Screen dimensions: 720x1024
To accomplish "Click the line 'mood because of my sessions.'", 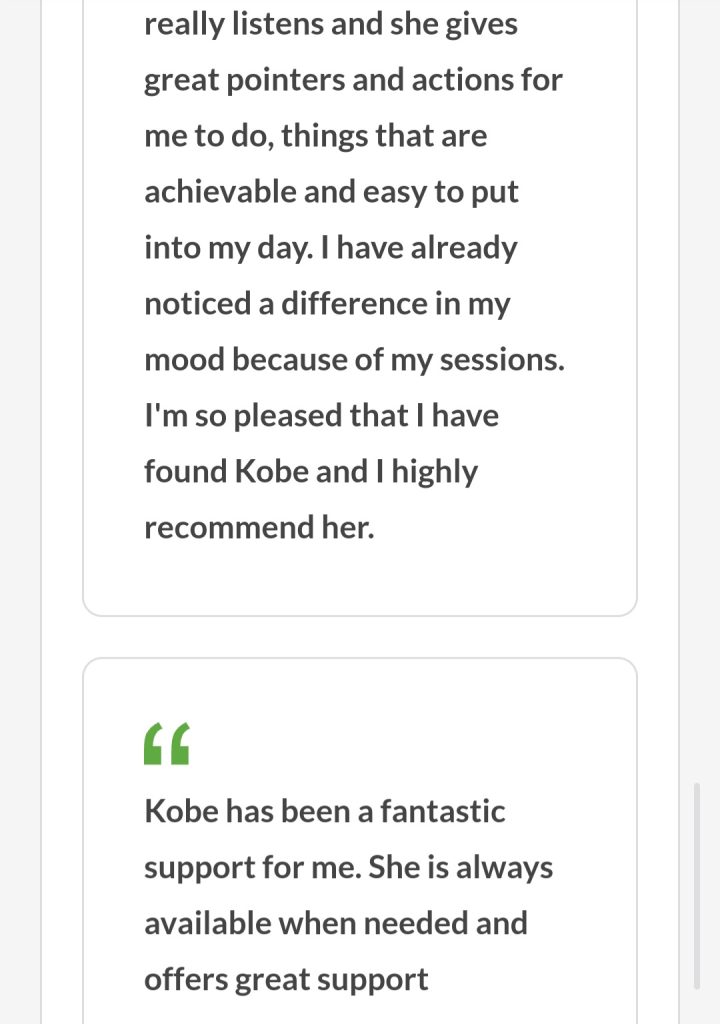I will 354,360.
